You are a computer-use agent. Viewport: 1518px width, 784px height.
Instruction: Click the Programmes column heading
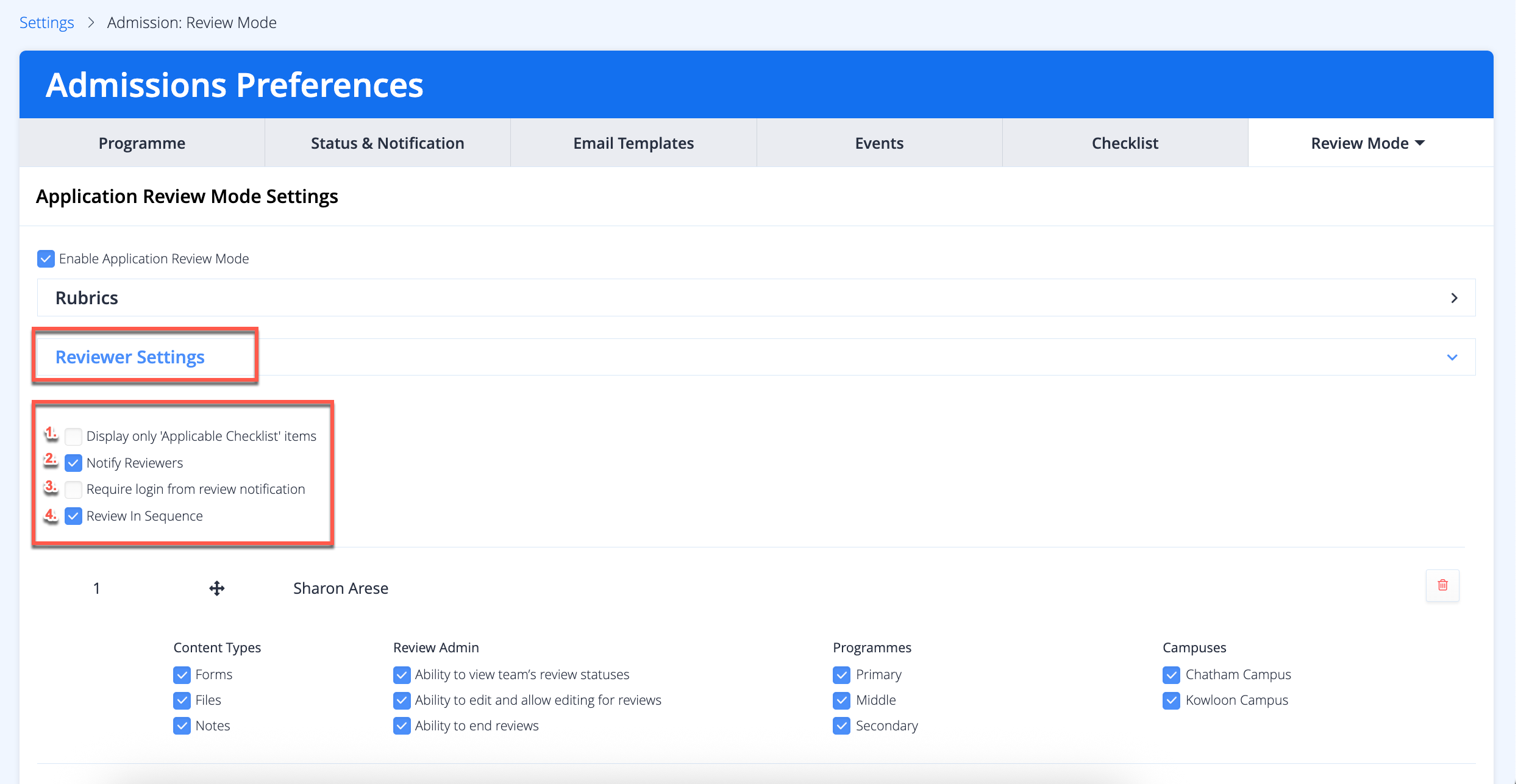[x=872, y=647]
